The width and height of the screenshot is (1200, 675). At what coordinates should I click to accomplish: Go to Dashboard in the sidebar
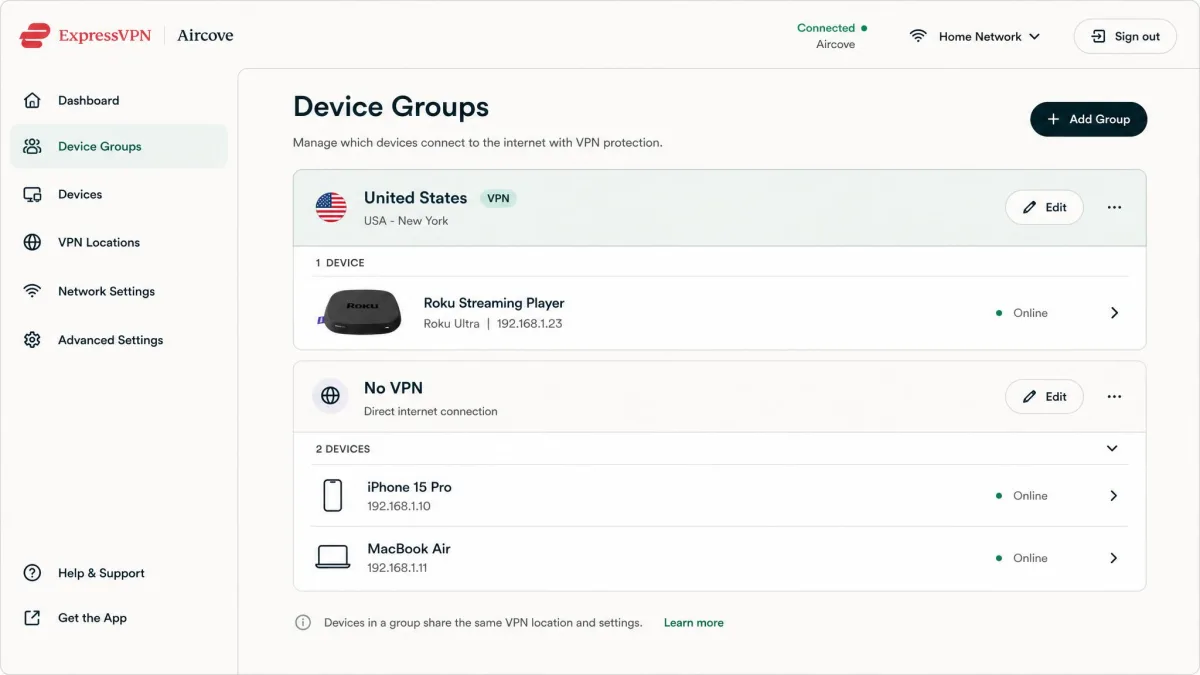(x=119, y=100)
